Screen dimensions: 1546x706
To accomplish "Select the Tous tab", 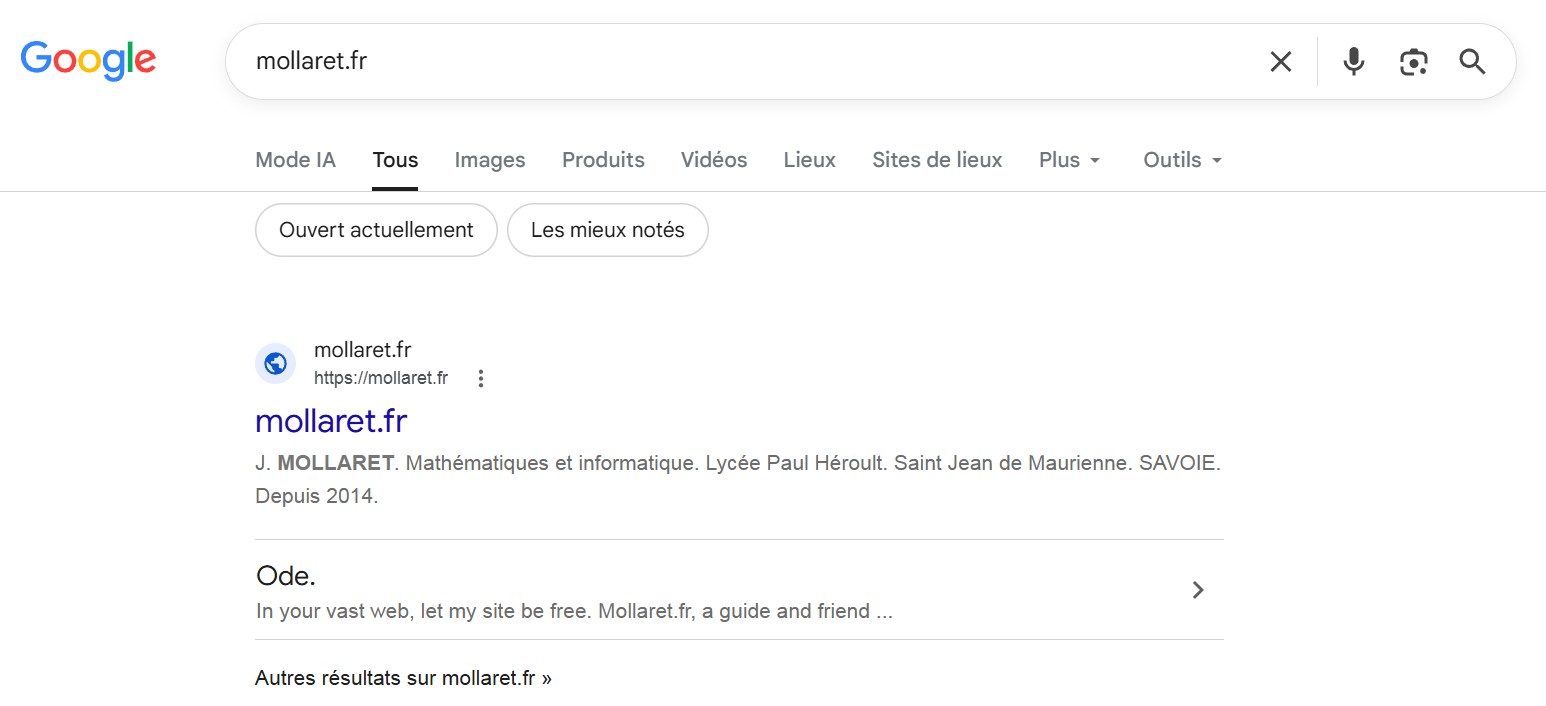I will click(x=395, y=160).
